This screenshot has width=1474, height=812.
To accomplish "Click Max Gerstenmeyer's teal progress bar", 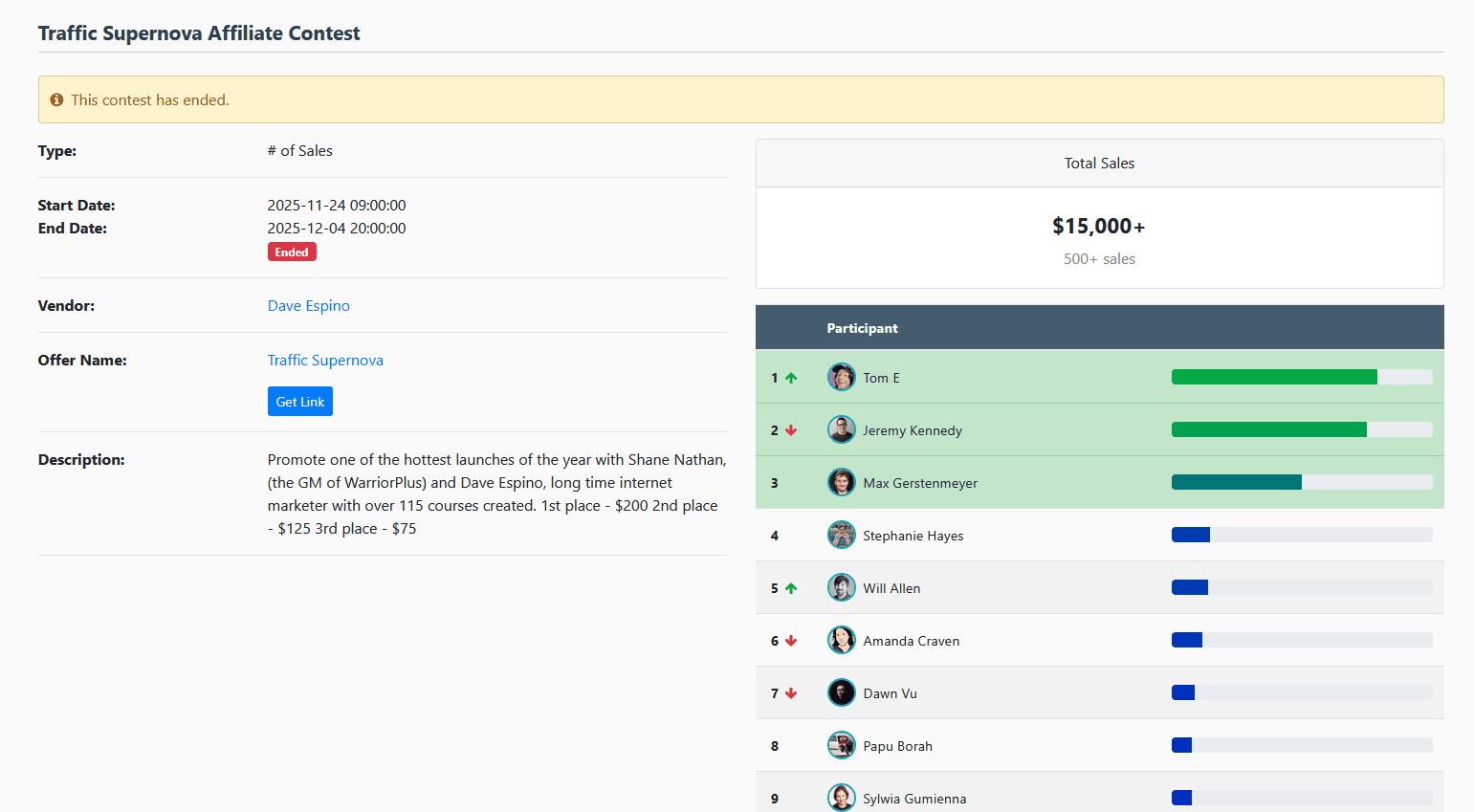I will click(x=1236, y=483).
